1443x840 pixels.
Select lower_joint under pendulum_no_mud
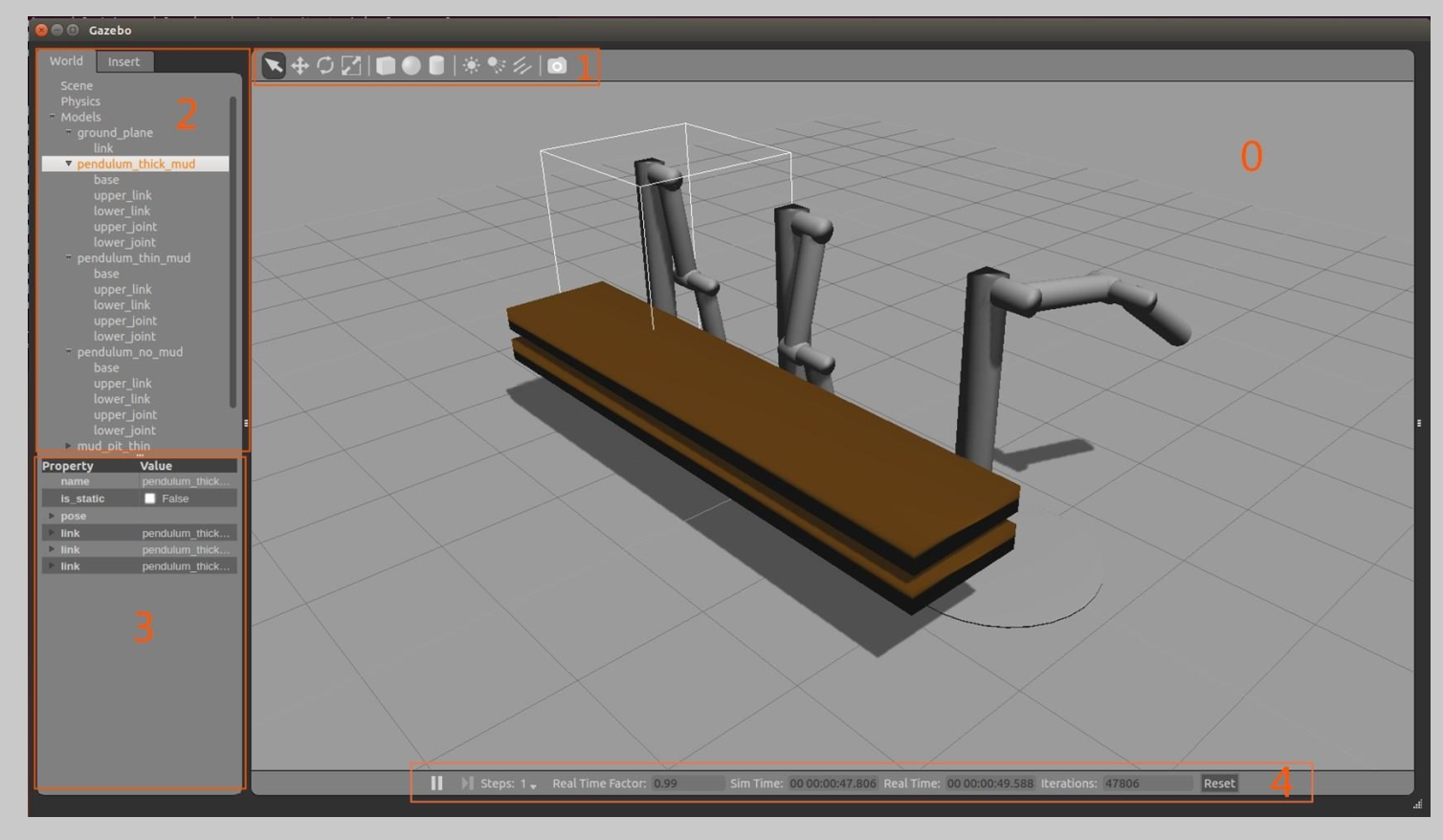pos(124,431)
